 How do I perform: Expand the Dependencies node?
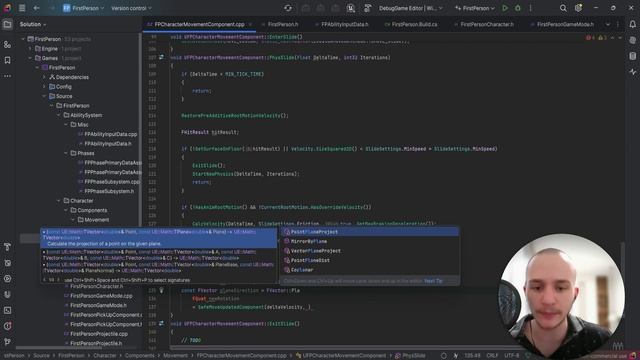[44, 77]
